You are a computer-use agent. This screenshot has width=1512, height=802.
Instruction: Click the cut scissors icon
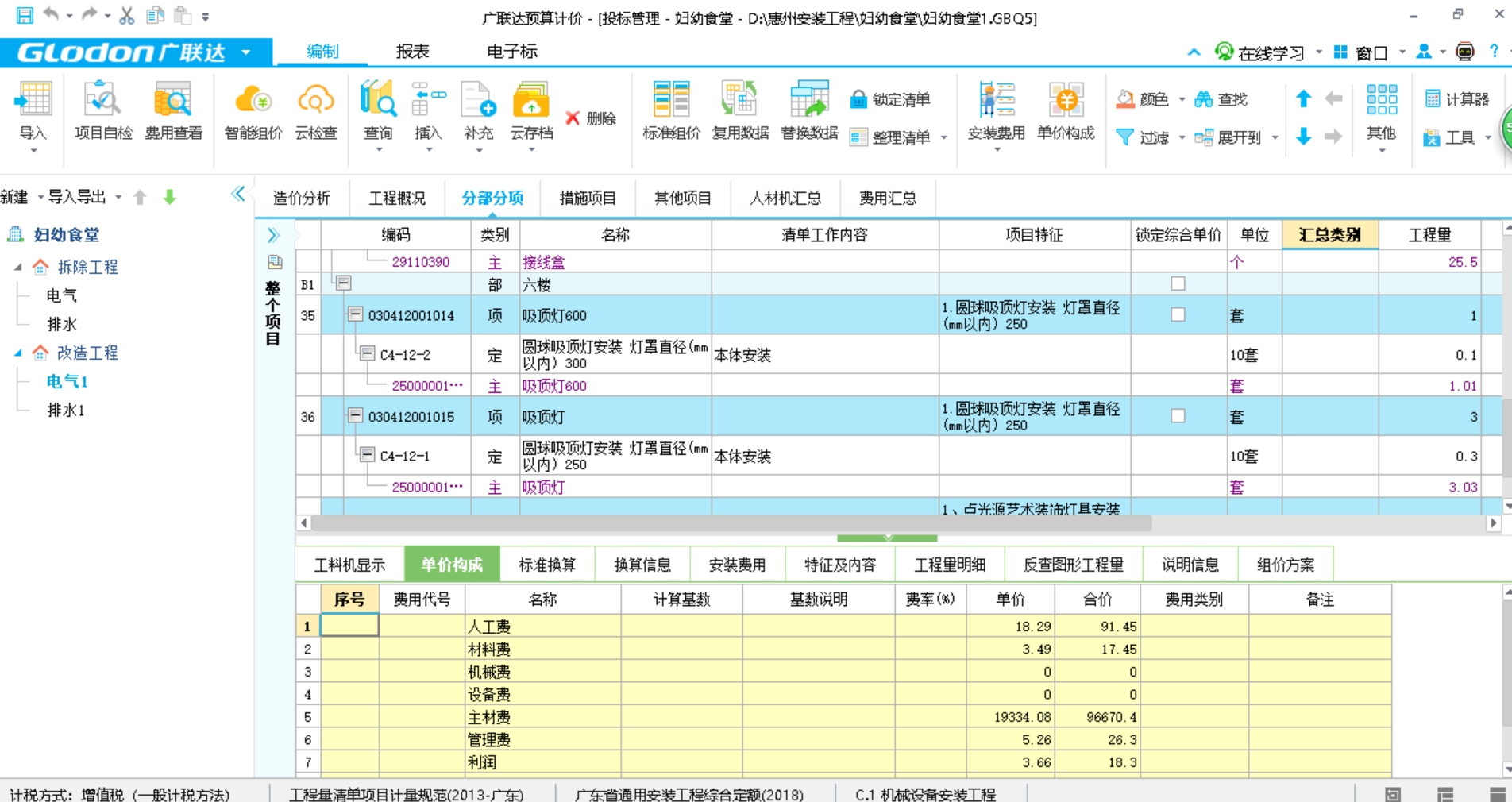click(127, 15)
